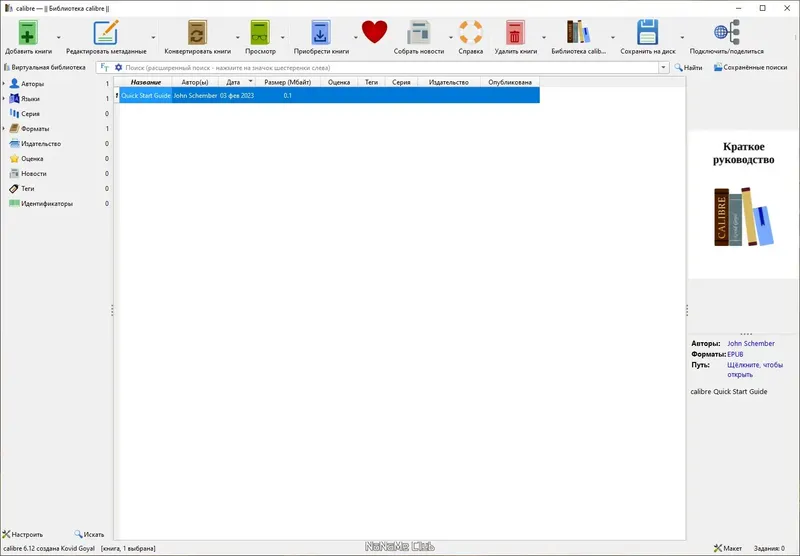This screenshot has width=800, height=556.
Task: Click the Настроить button in tag browser
Action: pyautogui.click(x=23, y=535)
